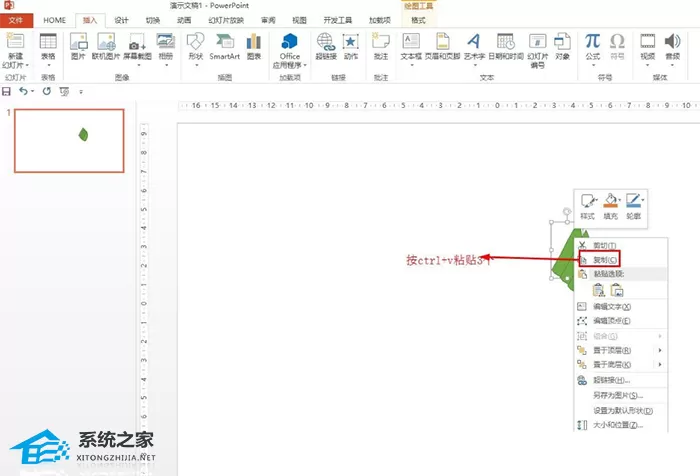Insert a hyperlink from ribbon
Screen dimensions: 700x476
[x=326, y=47]
